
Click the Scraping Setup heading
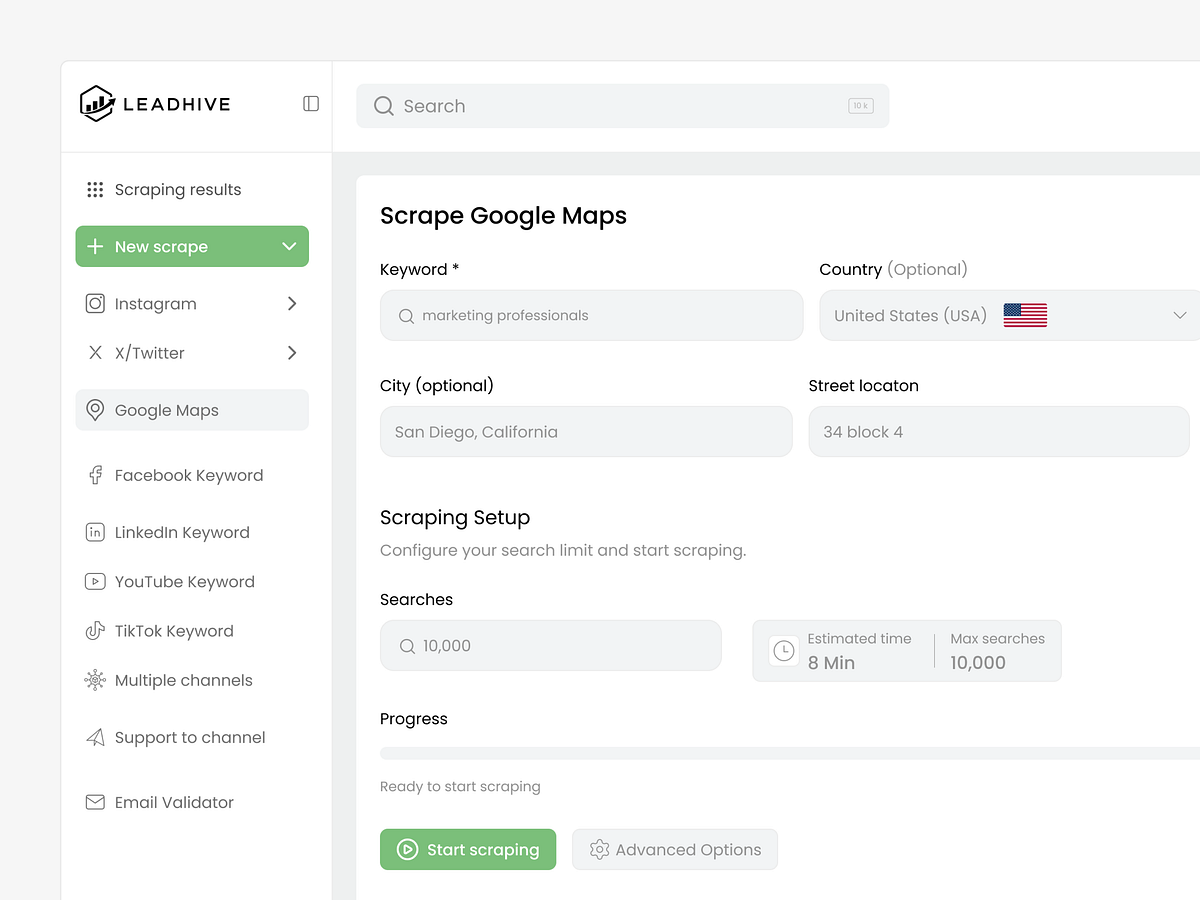click(455, 518)
